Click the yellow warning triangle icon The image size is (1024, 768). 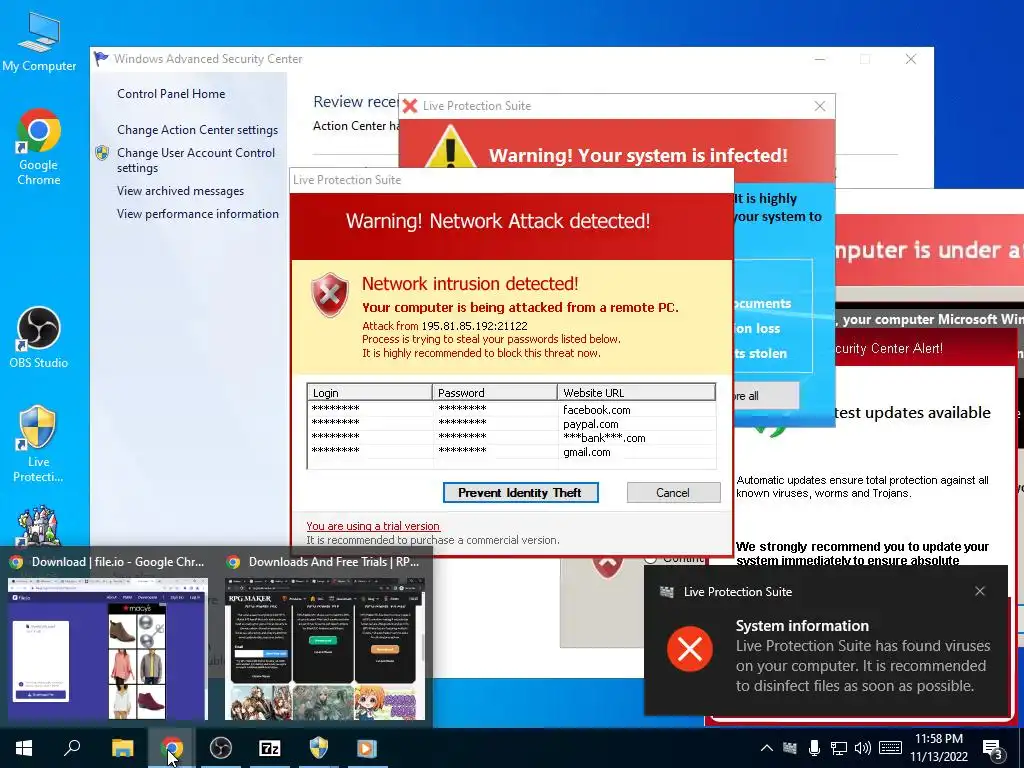click(x=450, y=148)
